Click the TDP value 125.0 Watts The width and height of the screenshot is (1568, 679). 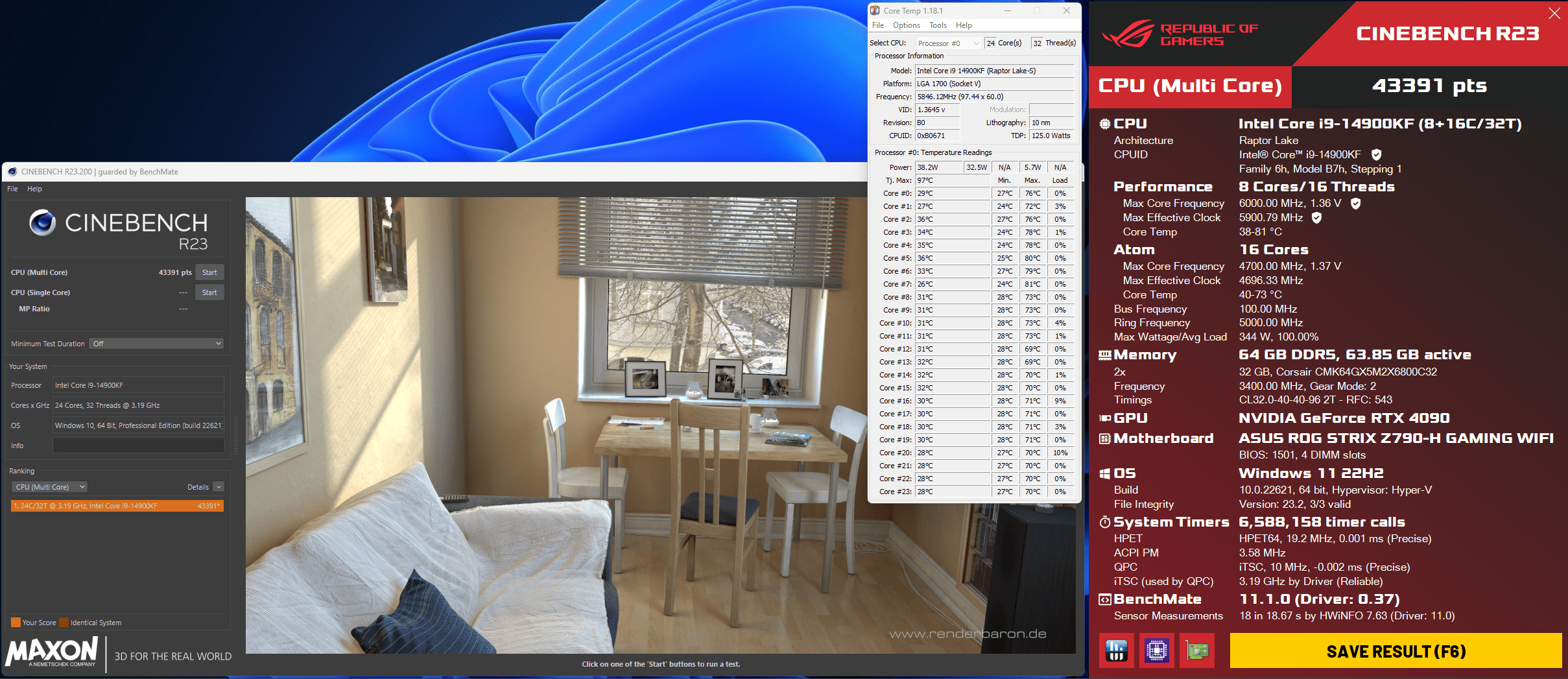tap(1051, 136)
